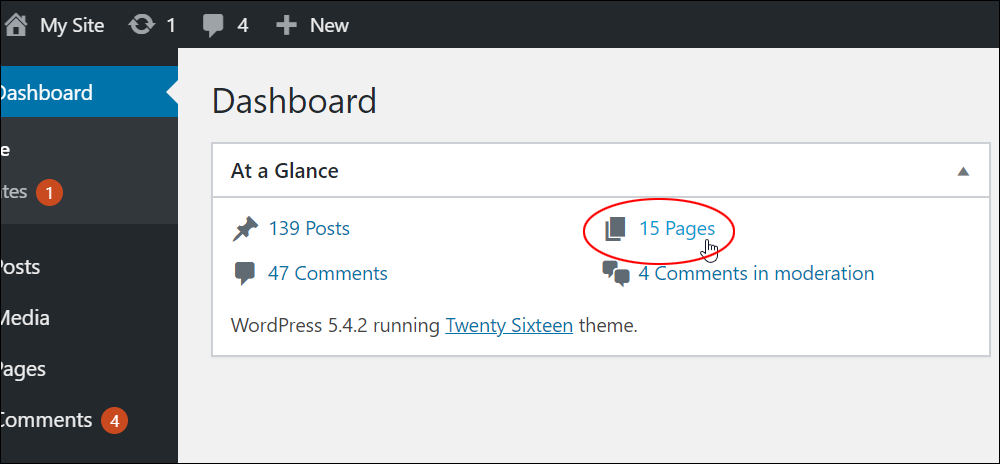The width and height of the screenshot is (1000, 464).
Task: Click the plus icon next to New
Action: pyautogui.click(x=286, y=25)
